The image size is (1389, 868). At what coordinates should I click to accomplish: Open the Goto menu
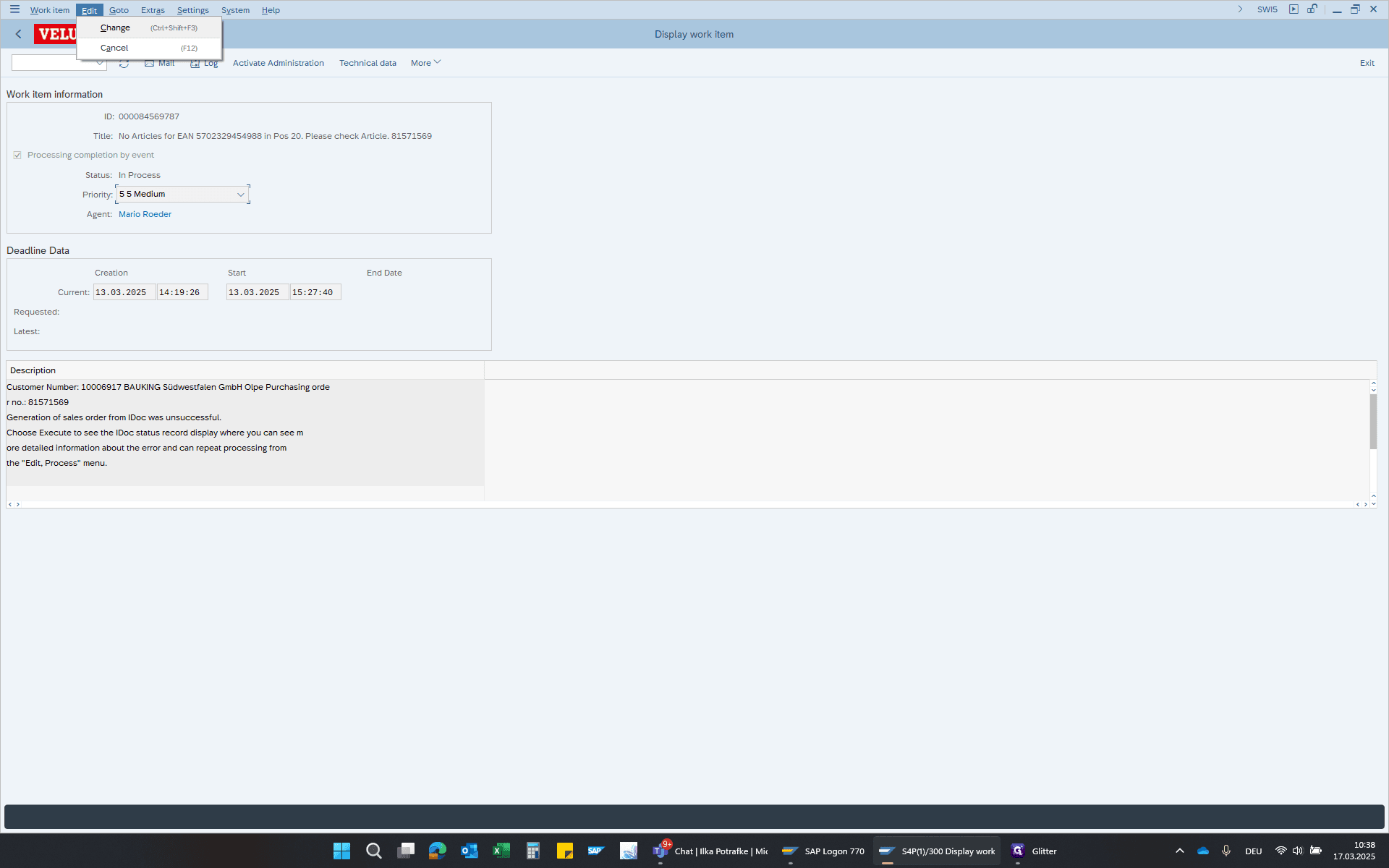click(119, 10)
